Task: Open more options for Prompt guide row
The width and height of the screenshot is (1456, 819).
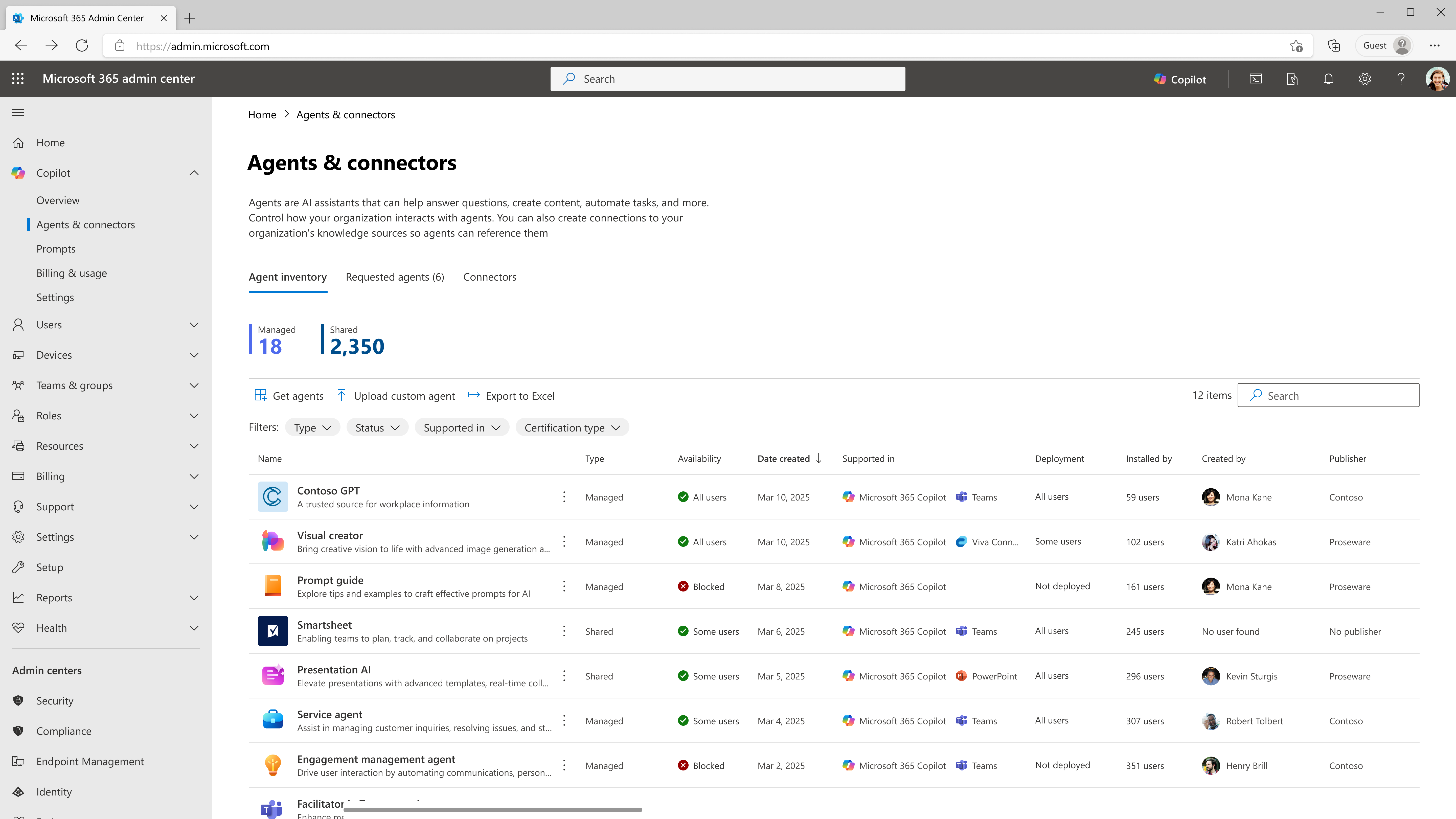Action: 564,586
